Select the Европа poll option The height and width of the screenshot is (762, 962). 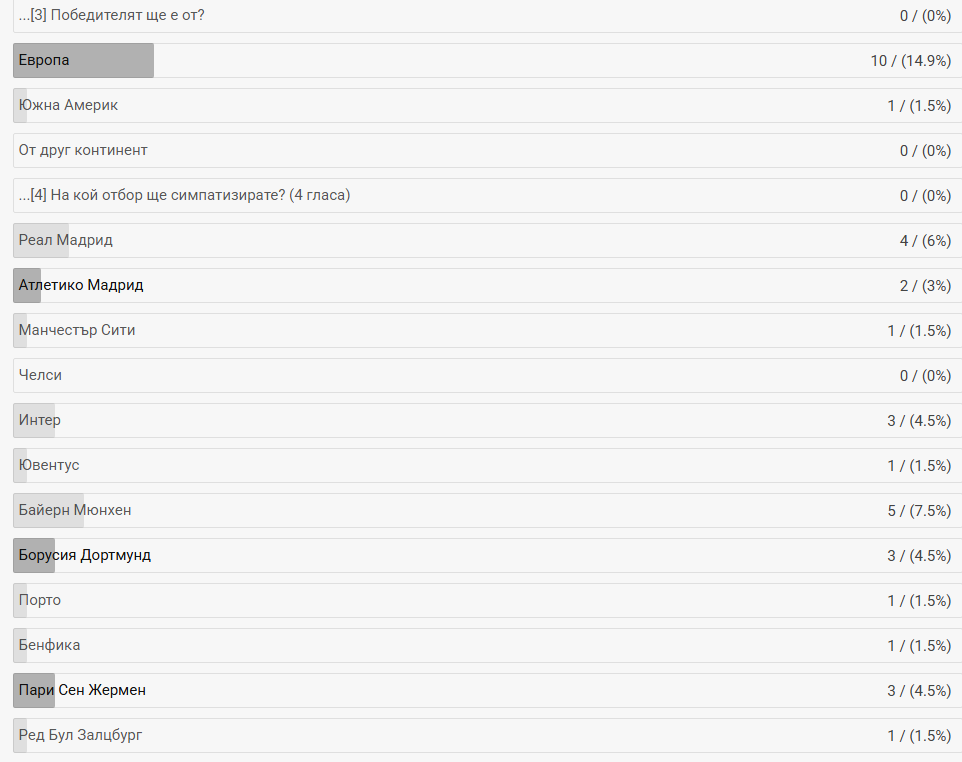pos(487,60)
